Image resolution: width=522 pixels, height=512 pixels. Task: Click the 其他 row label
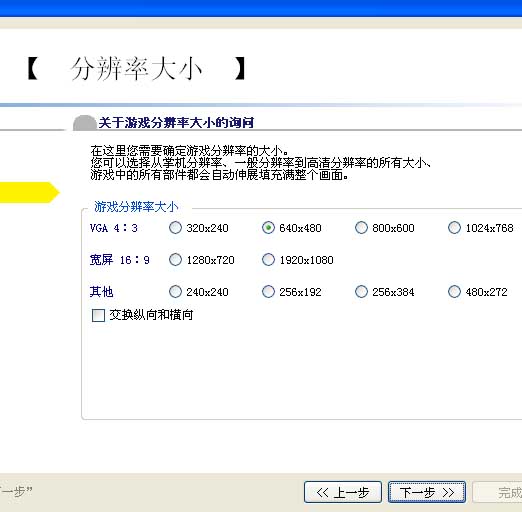tap(101, 292)
